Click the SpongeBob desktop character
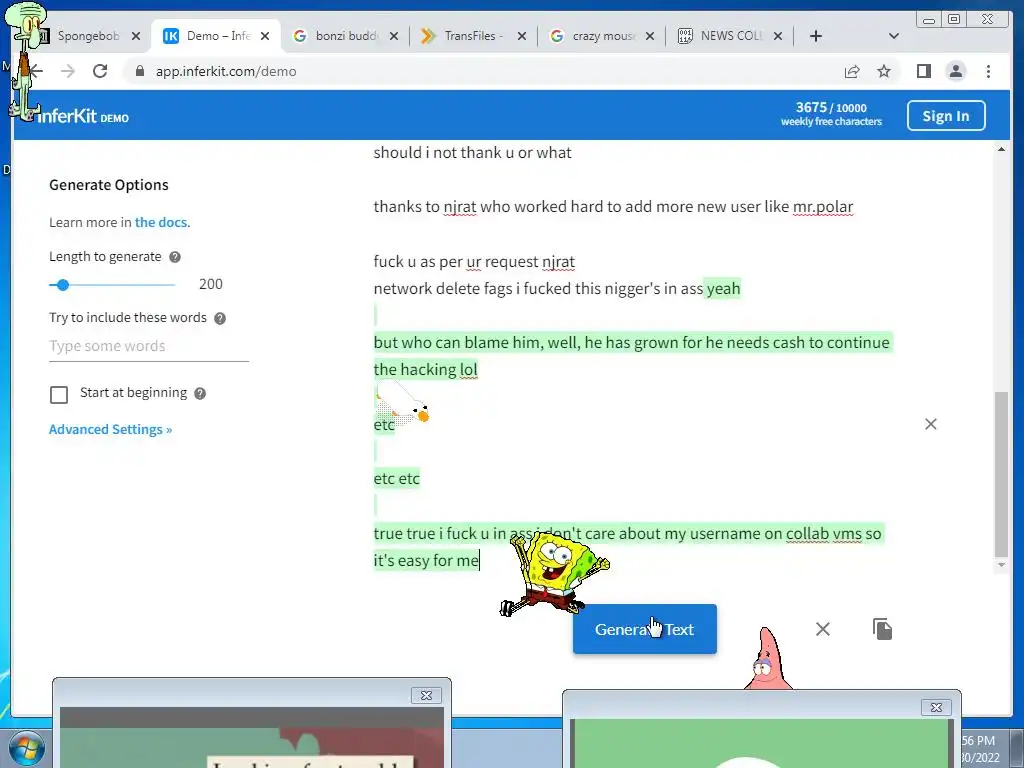 [x=554, y=573]
